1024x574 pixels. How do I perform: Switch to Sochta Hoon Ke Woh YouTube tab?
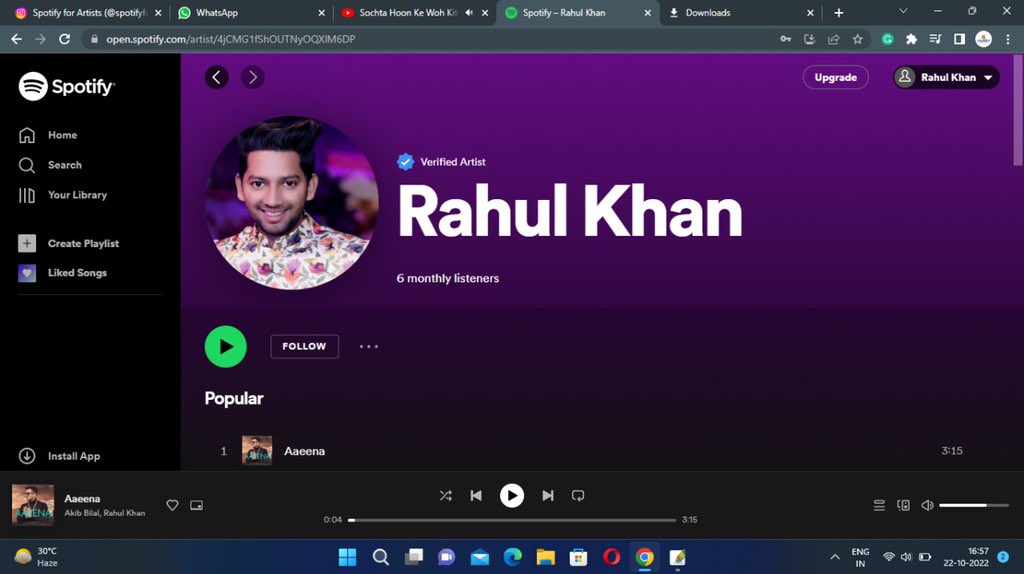point(408,12)
